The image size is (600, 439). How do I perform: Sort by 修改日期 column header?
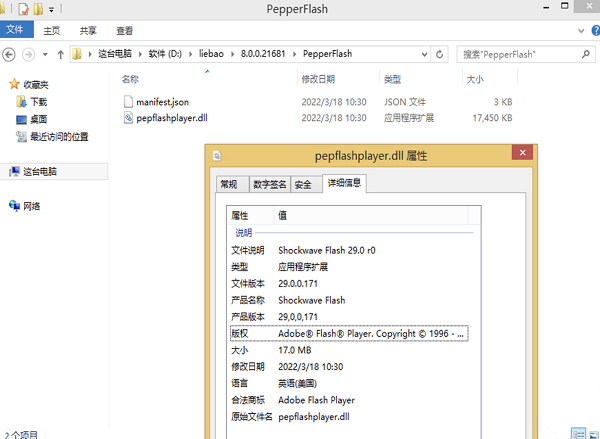(x=318, y=79)
